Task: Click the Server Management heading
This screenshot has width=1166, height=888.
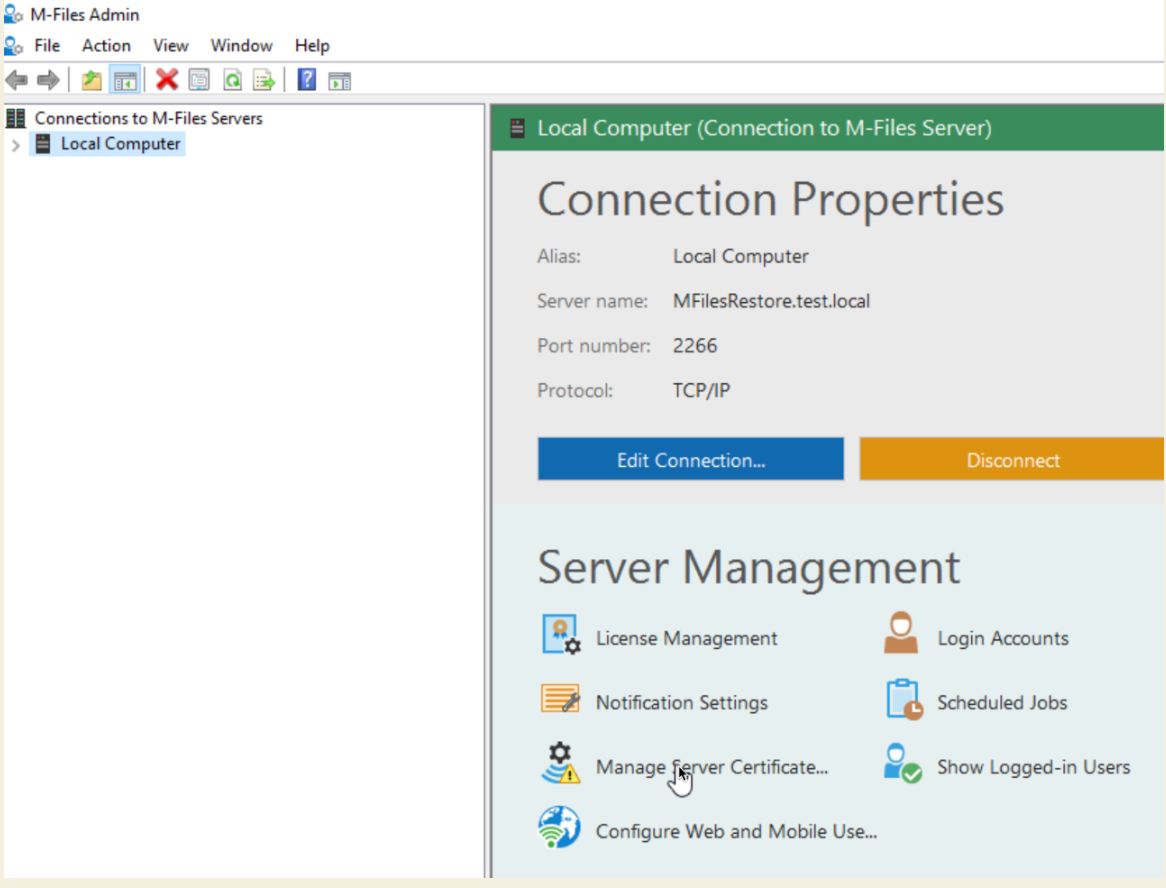Action: tap(749, 567)
